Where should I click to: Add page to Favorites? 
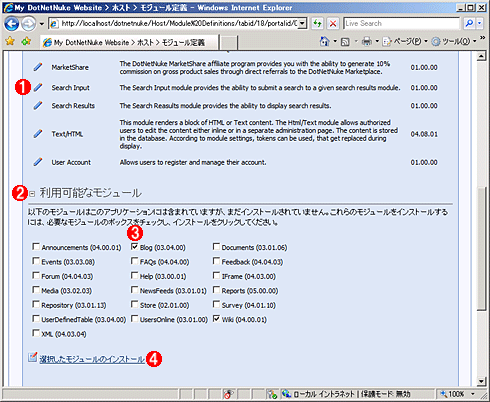(26, 41)
